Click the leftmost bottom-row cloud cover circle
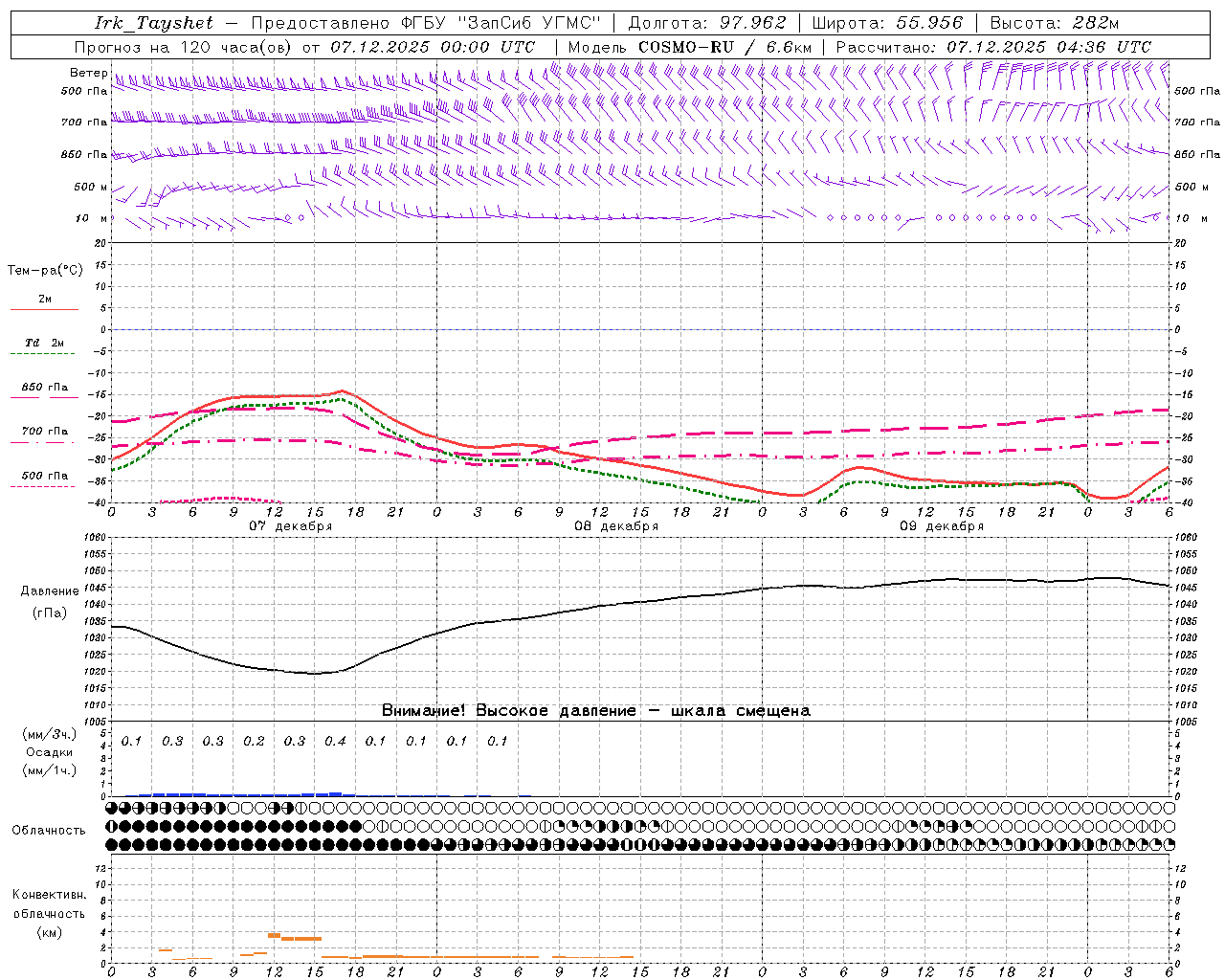1225x980 pixels. [x=112, y=844]
